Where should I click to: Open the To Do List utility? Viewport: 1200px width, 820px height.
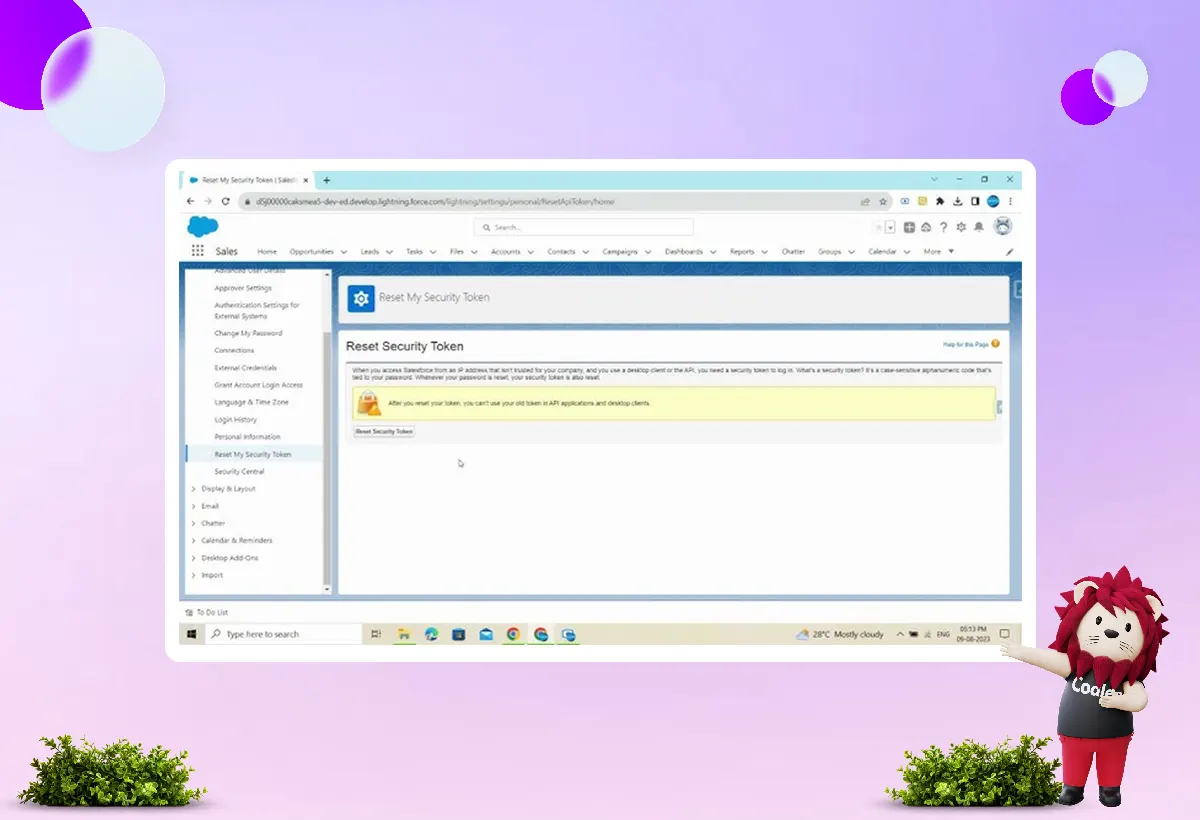tap(207, 612)
